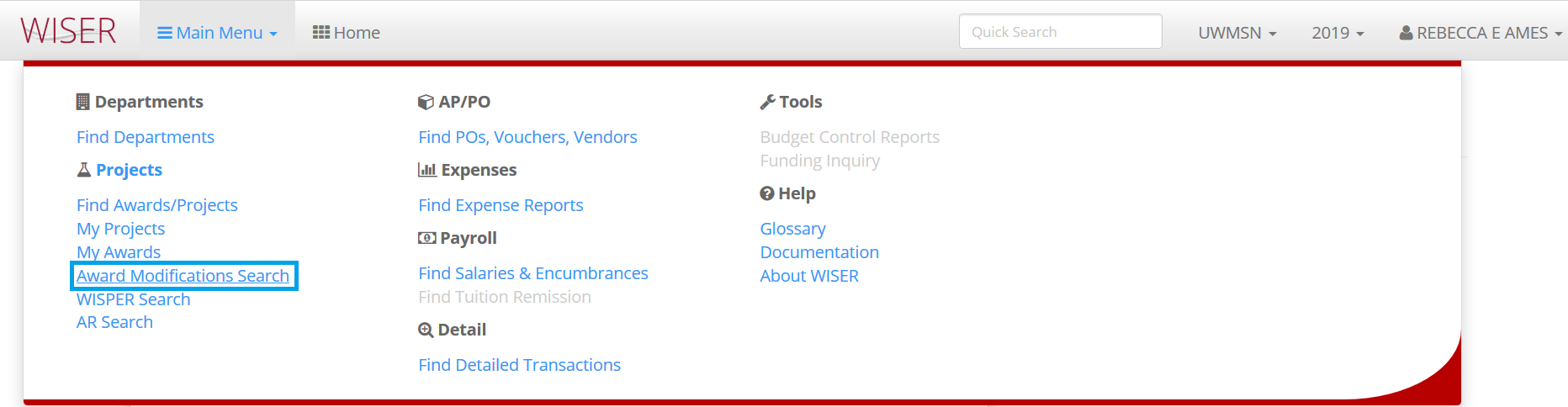Screen dimensions: 1568x407
Task: Select WISPER Search link
Action: pos(133,299)
